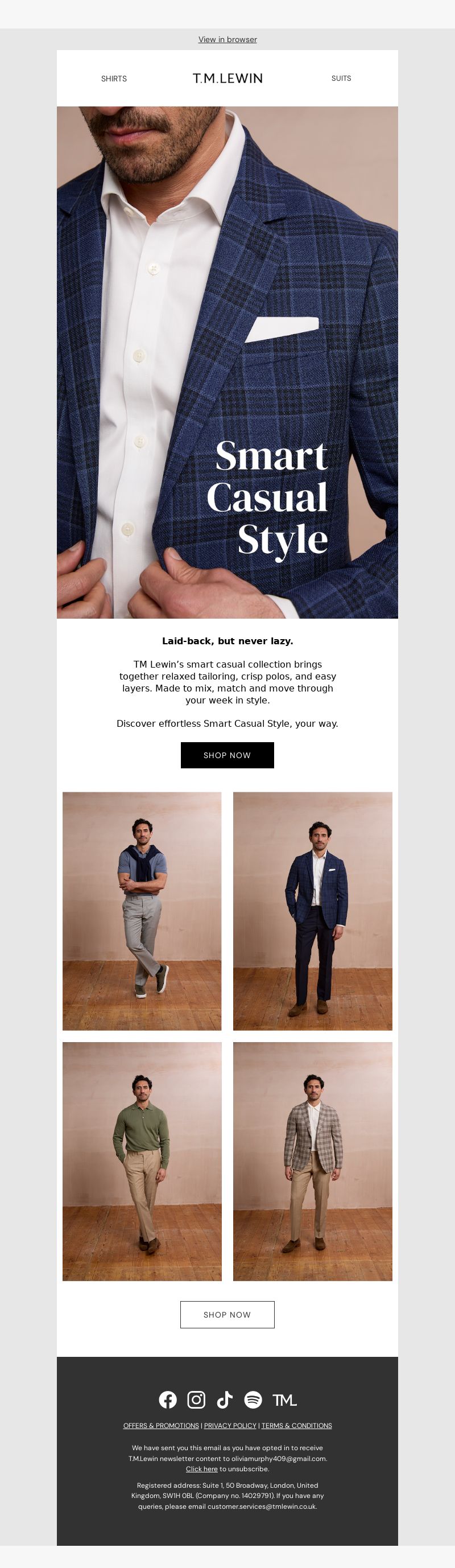The height and width of the screenshot is (1568, 455).
Task: Open the Smart Casual Style hero image
Action: point(227,362)
